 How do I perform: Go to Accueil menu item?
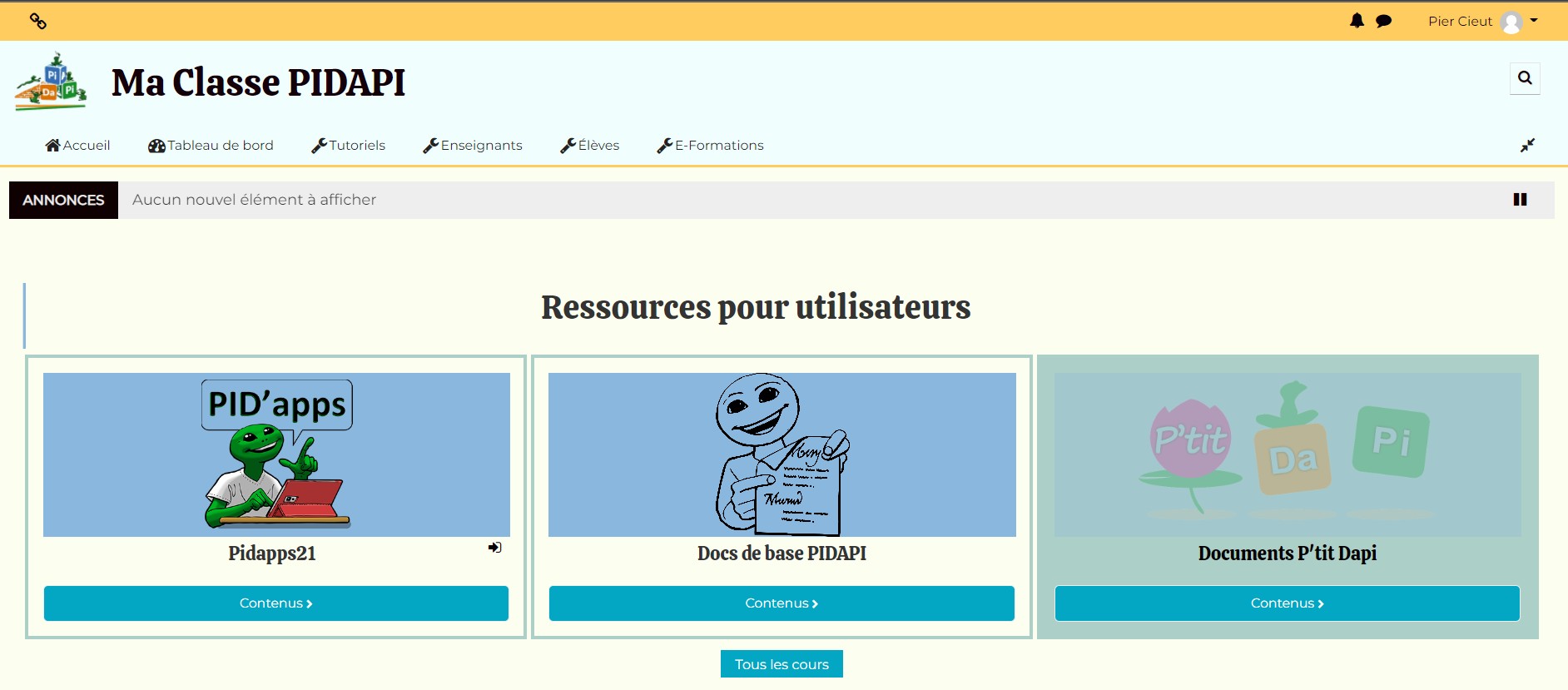(77, 145)
